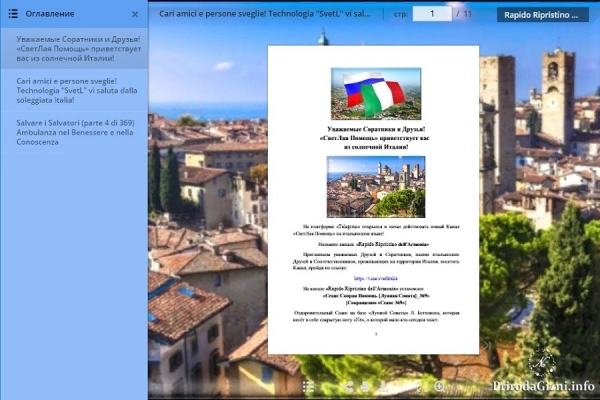Click the download icon in bottom toolbar
Screen dimensions: 600x400
pos(383,387)
